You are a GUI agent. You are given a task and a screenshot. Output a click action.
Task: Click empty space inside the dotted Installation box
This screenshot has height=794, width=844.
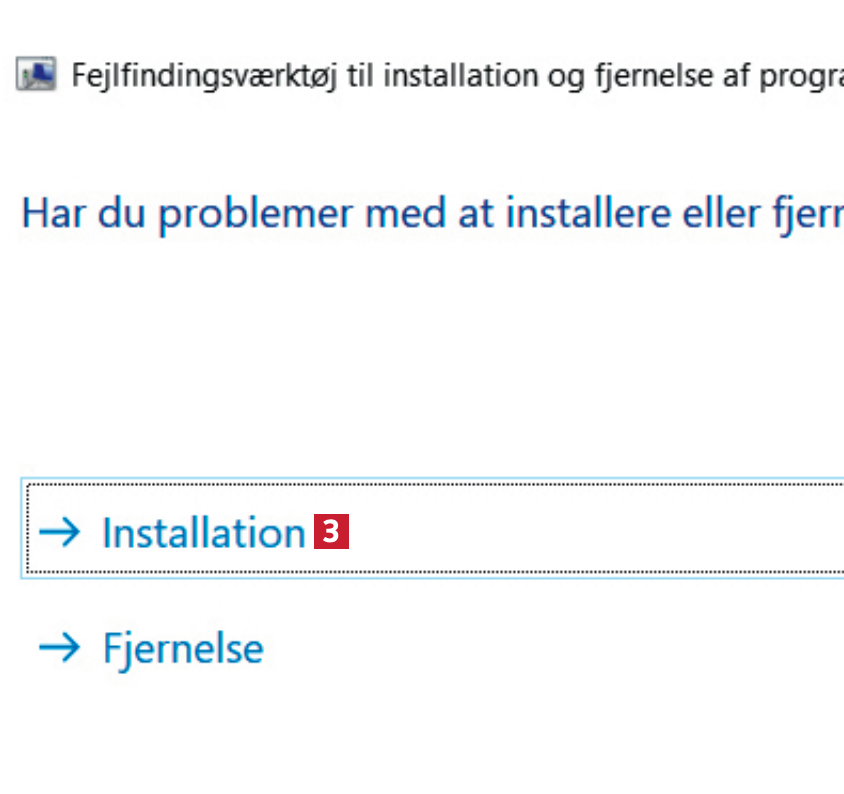click(x=600, y=532)
